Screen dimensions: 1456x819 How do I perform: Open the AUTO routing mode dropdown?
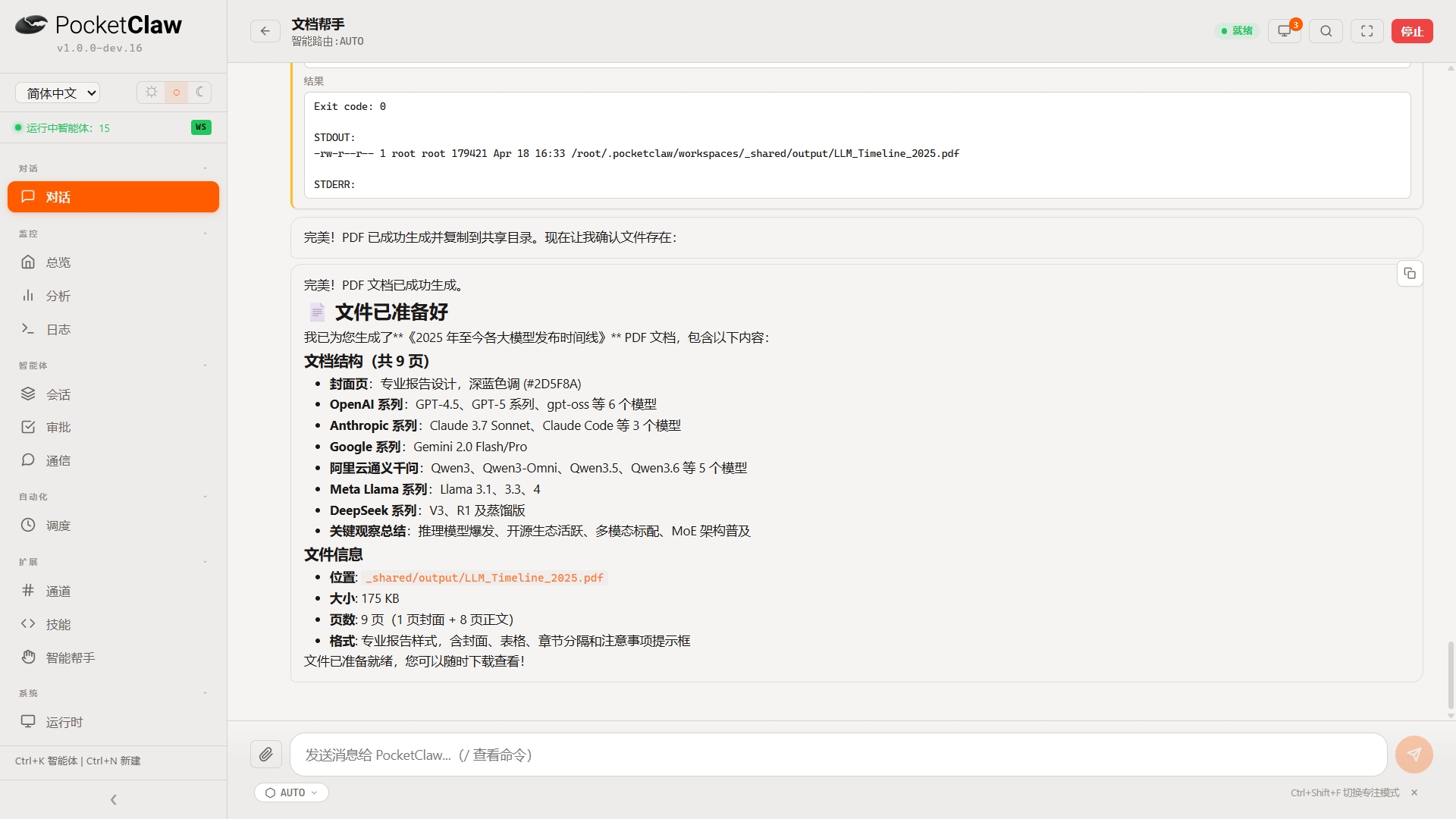coord(292,792)
